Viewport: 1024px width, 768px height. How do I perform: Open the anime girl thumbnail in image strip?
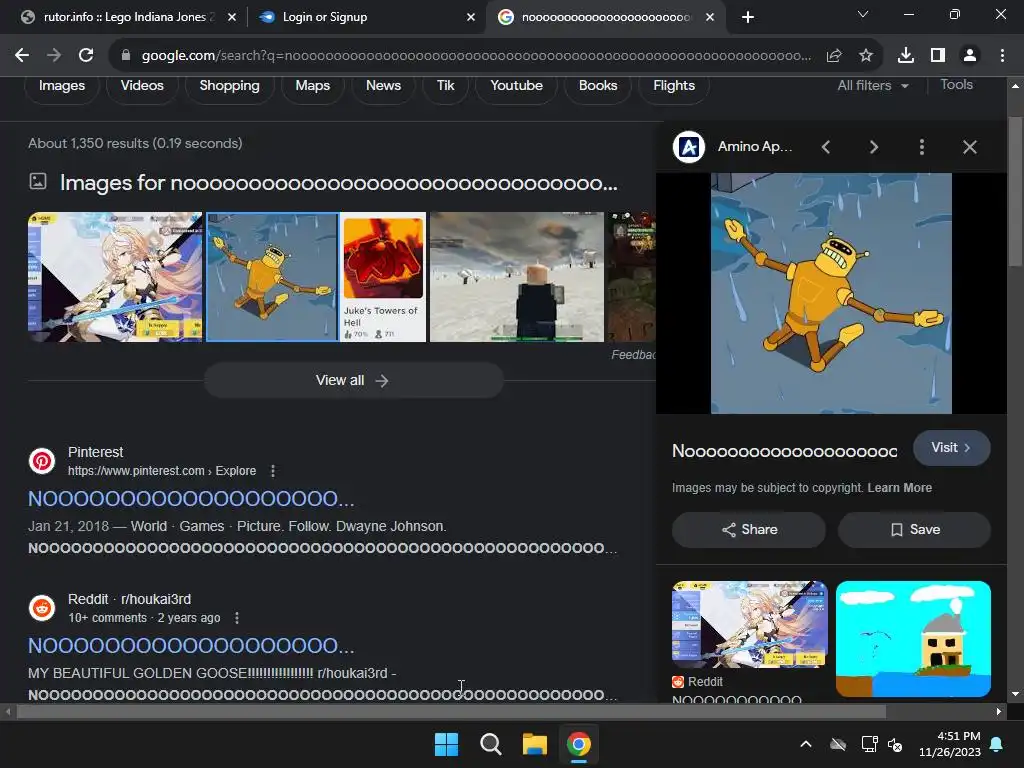tap(115, 277)
